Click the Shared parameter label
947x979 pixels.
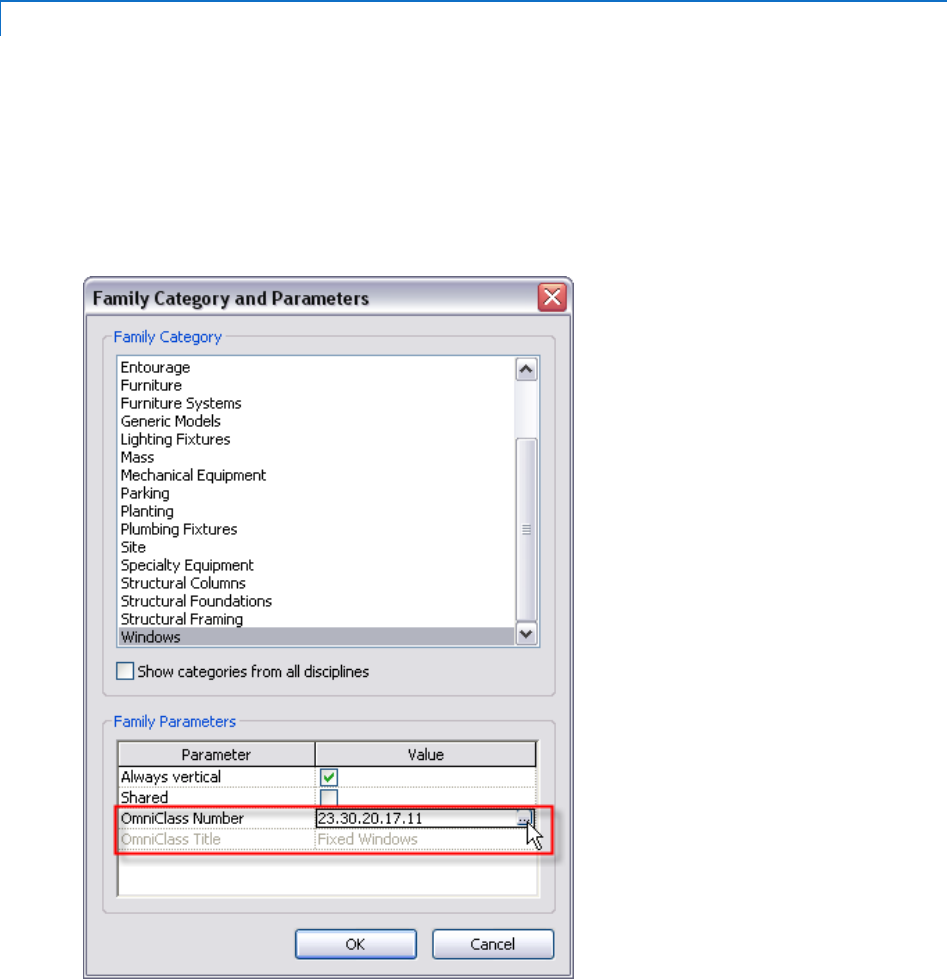click(144, 798)
